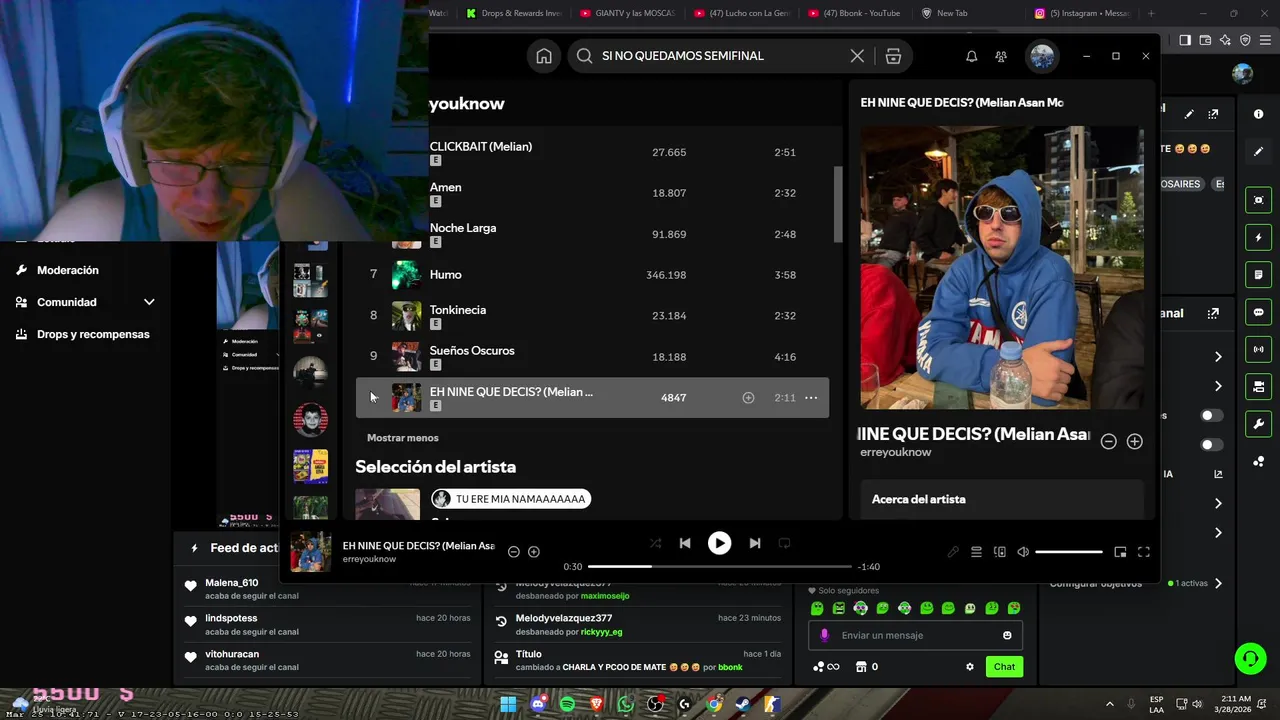Open the TU ERE MIA NAMAAAAAAA artist pick

(x=511, y=499)
